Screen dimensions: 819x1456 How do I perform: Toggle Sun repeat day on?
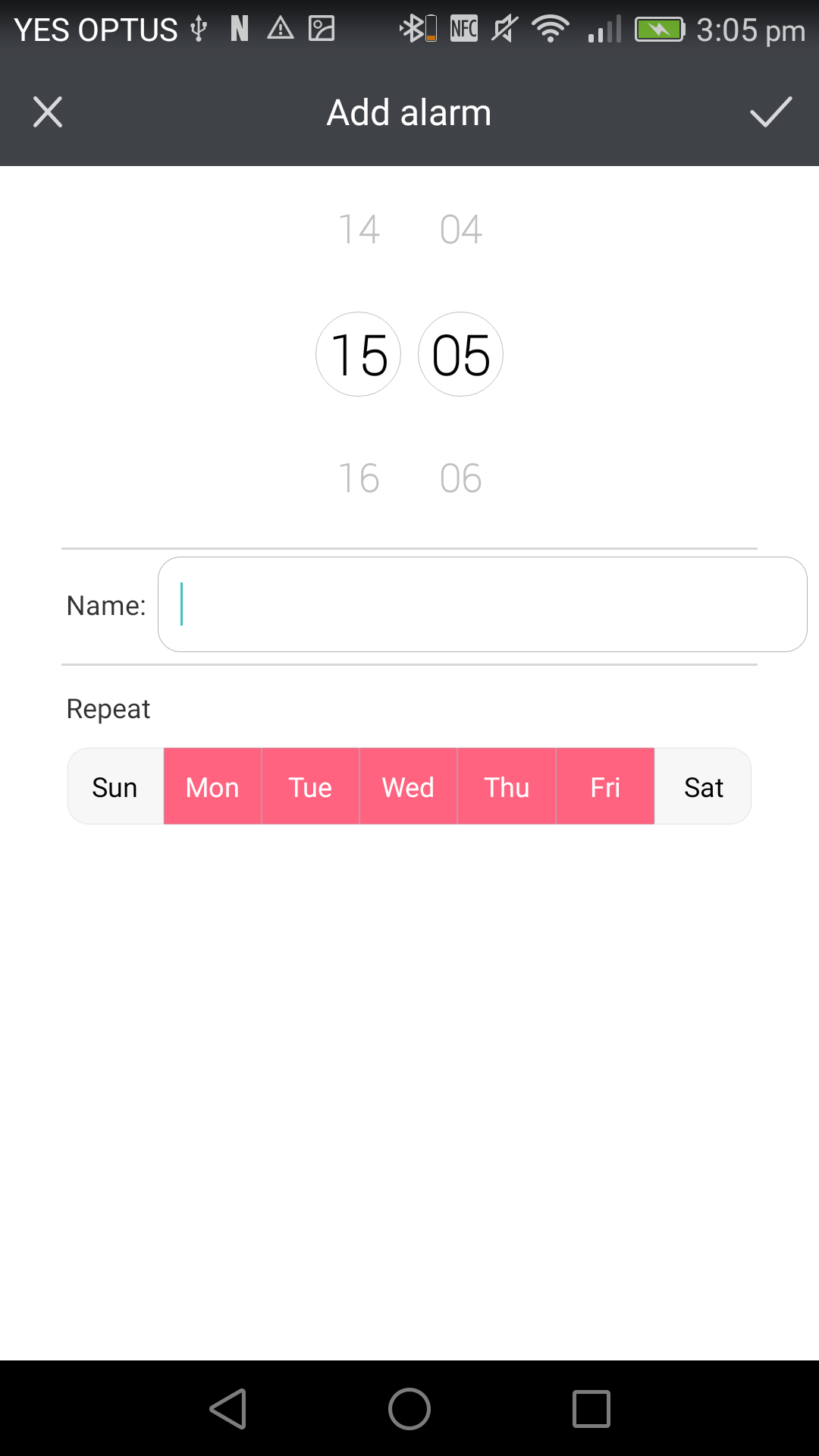pyautogui.click(x=115, y=786)
